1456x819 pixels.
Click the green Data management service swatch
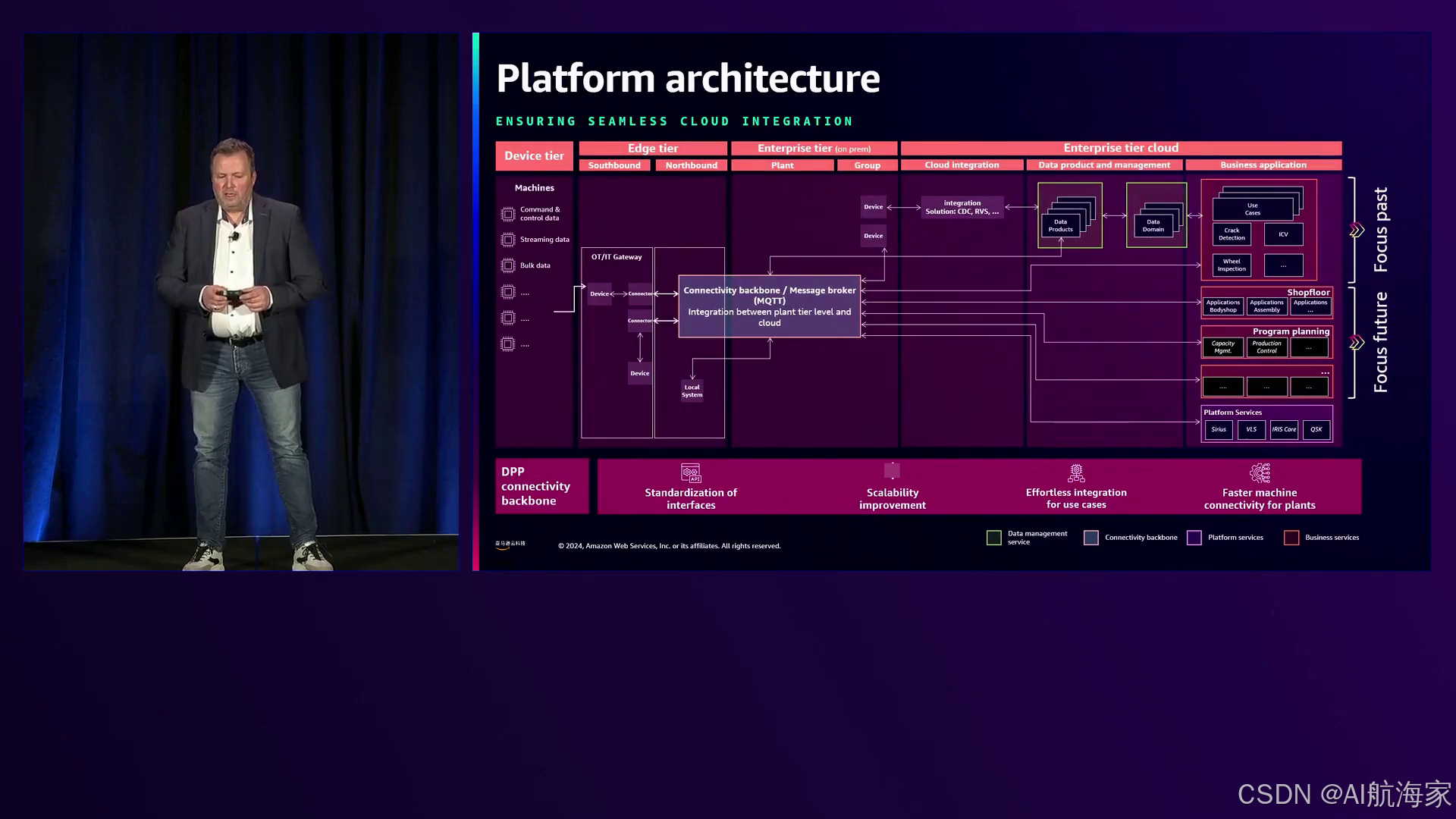click(x=994, y=538)
